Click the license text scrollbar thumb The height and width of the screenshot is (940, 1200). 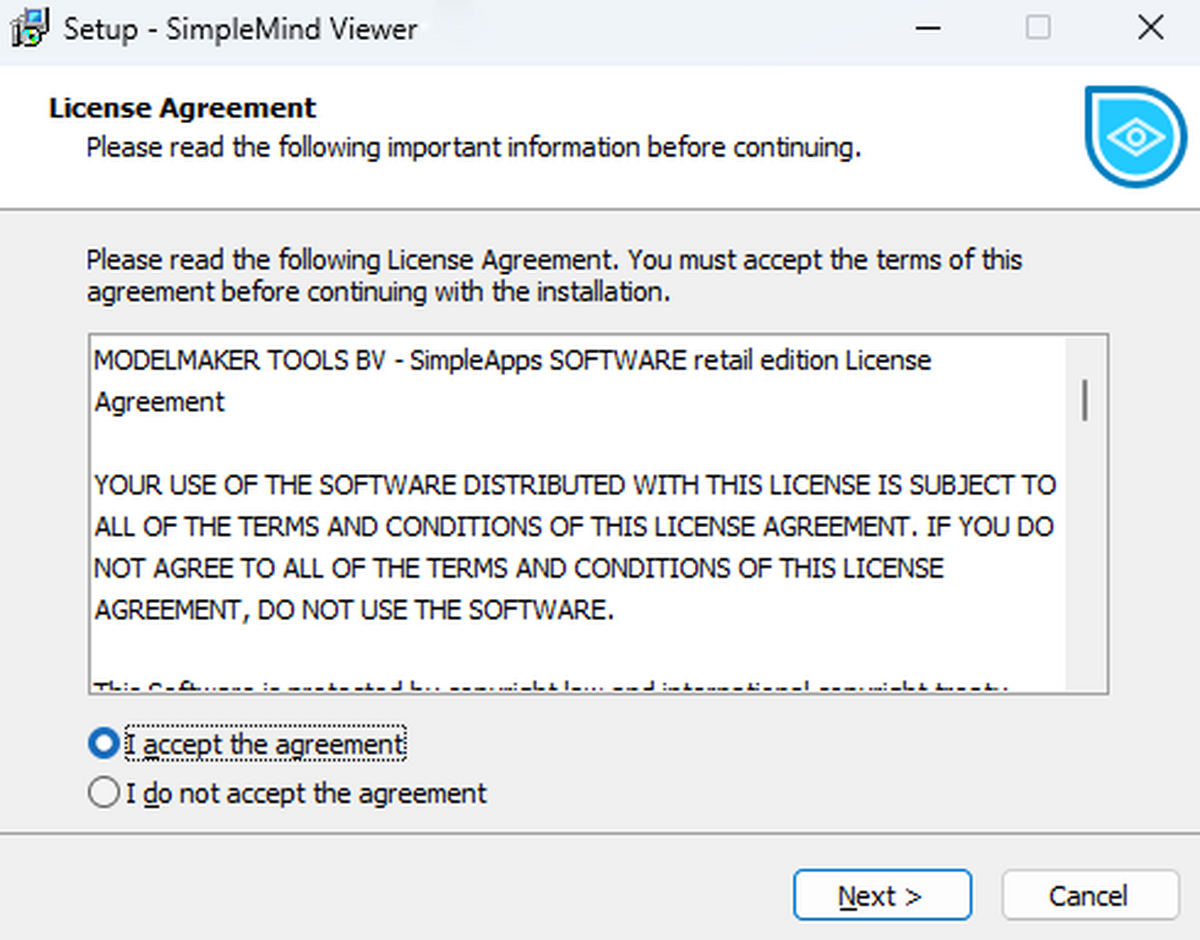coord(1085,399)
